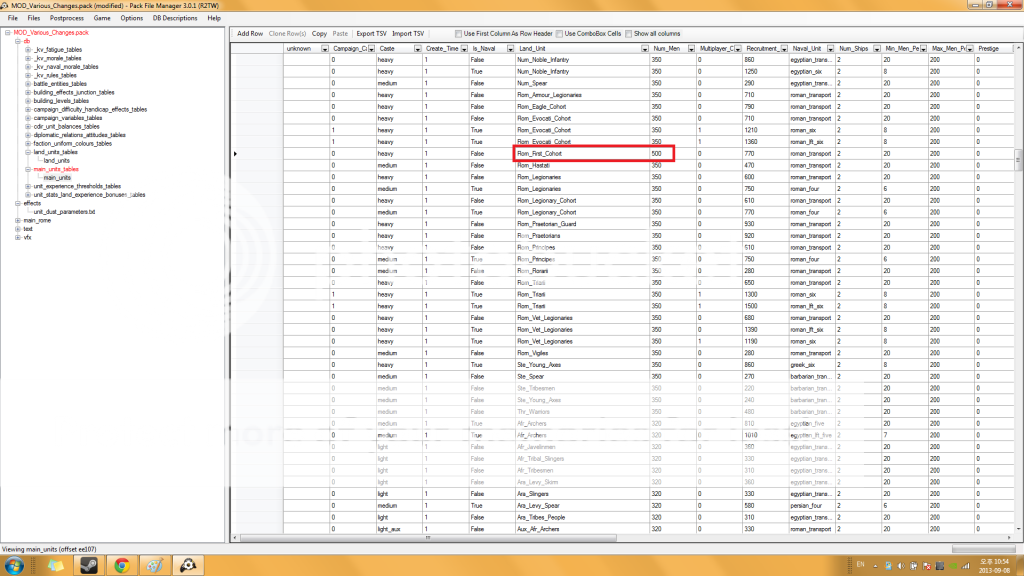Click the Export TSV button

point(371,34)
